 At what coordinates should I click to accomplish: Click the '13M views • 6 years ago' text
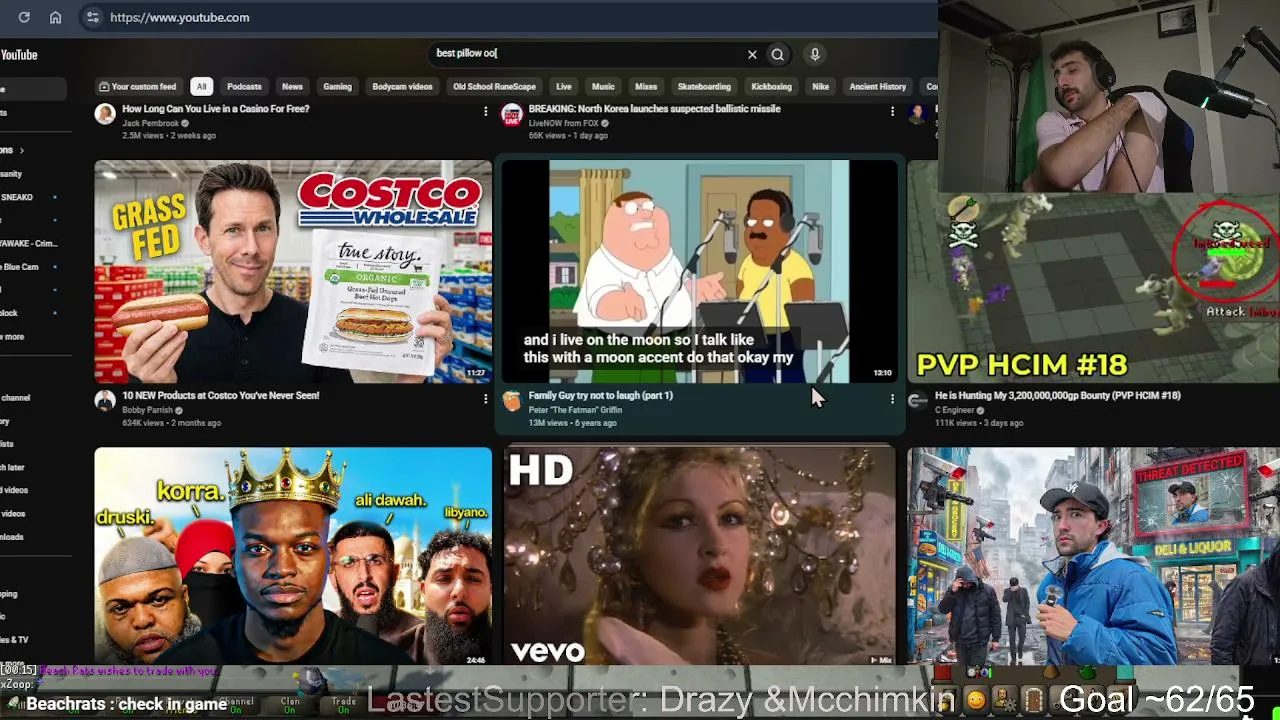tap(572, 423)
